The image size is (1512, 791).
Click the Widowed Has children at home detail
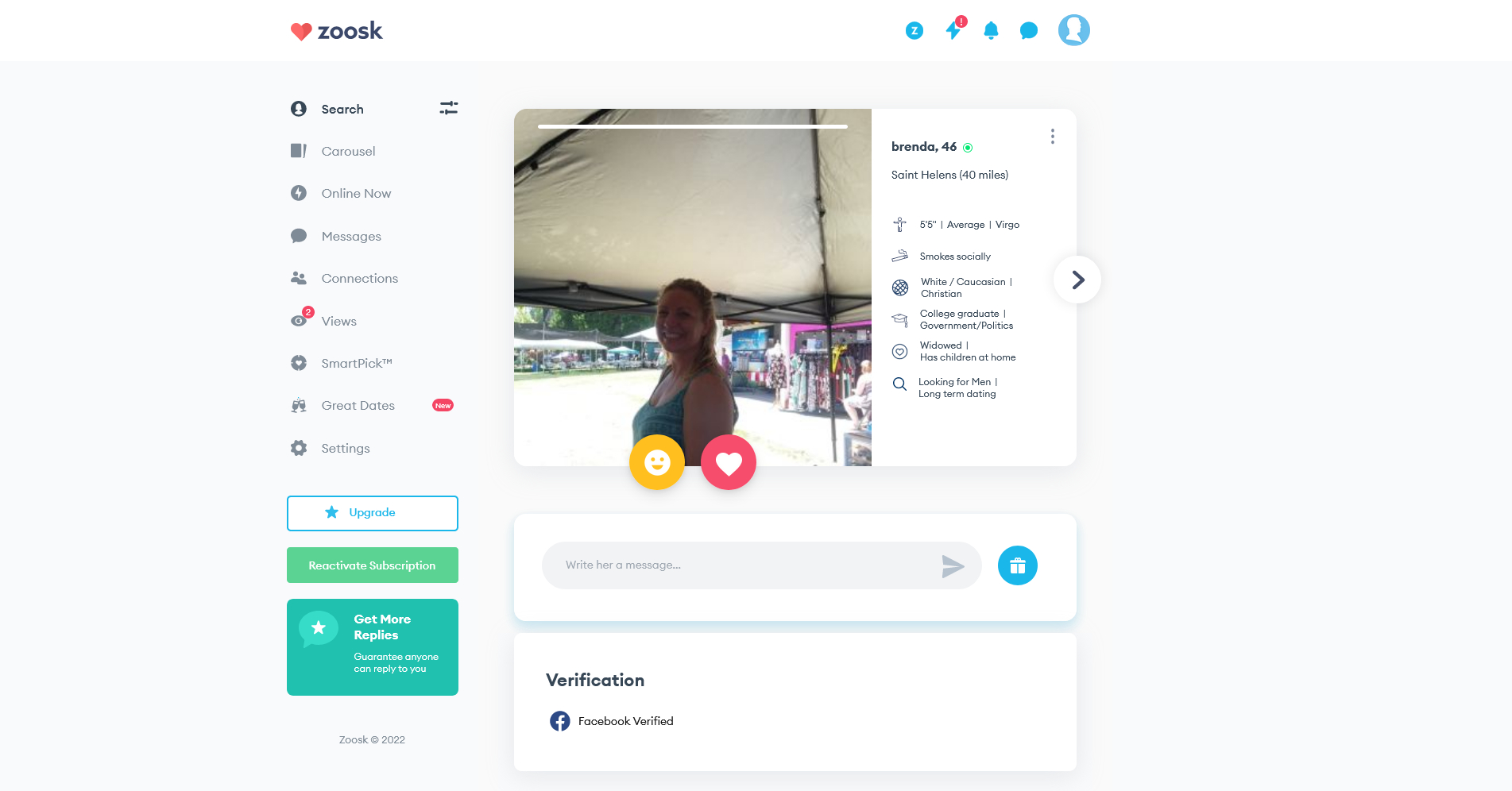968,351
